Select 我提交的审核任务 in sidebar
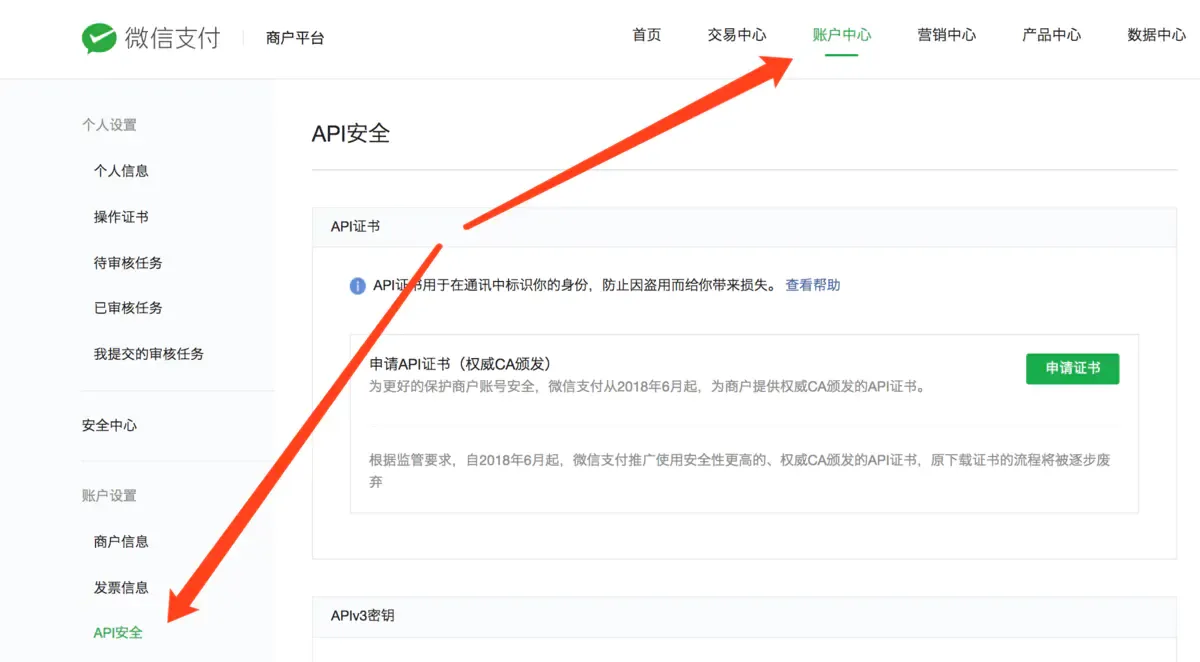1200x662 pixels. [149, 354]
